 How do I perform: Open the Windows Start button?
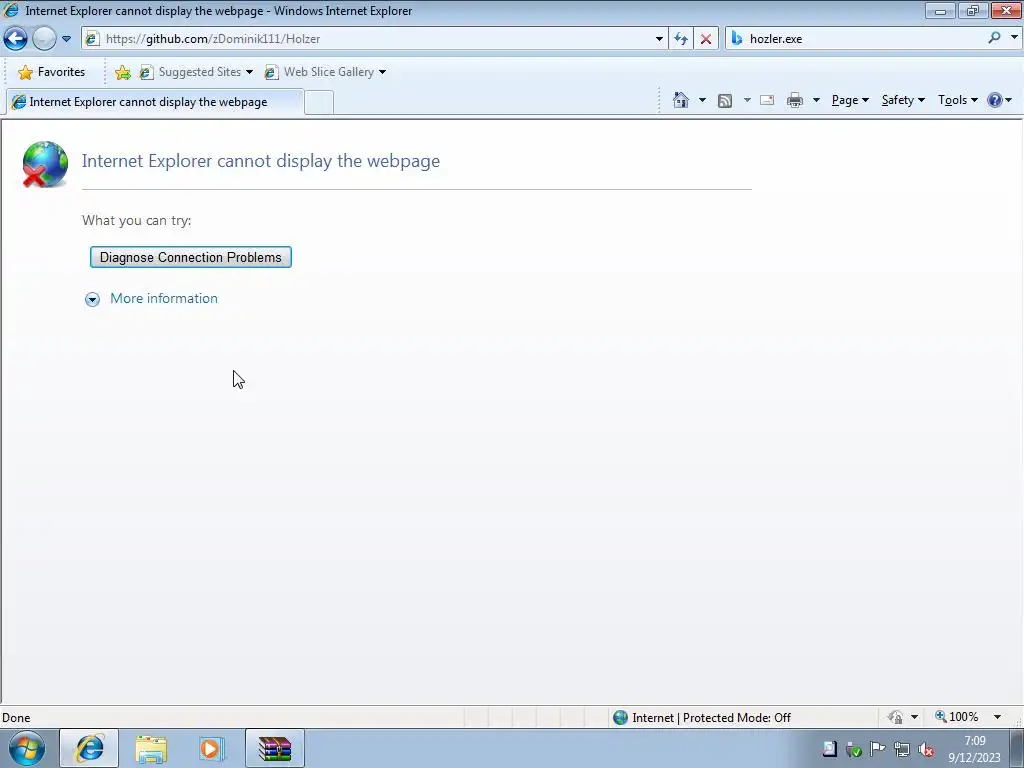pos(27,748)
